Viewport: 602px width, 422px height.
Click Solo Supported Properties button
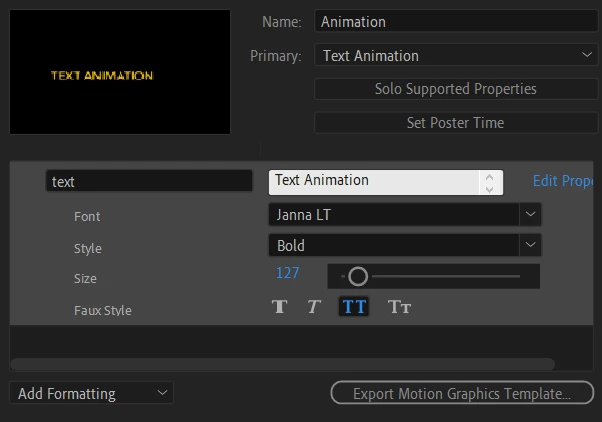[x=456, y=89]
